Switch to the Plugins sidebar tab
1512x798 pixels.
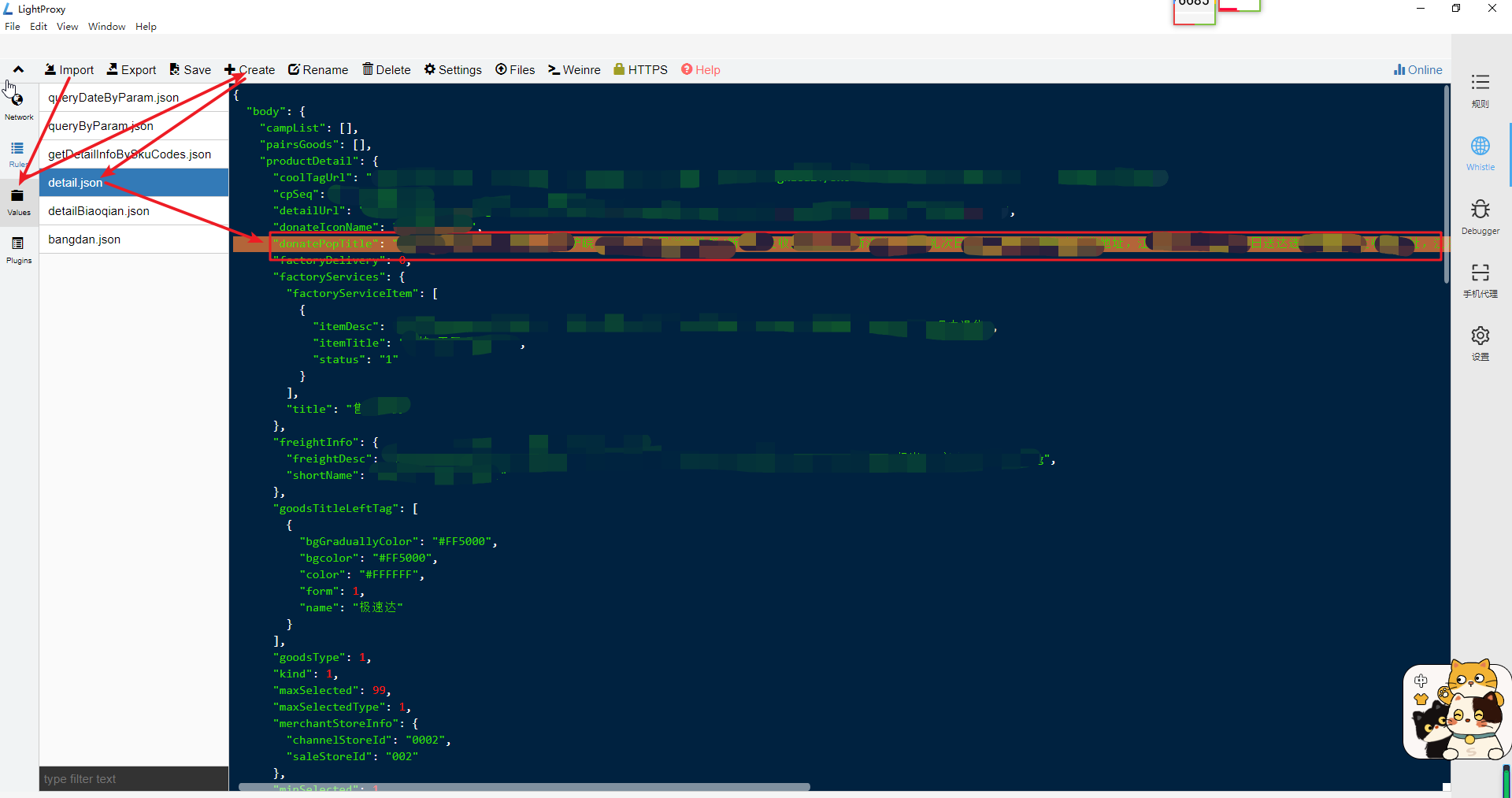click(x=19, y=250)
